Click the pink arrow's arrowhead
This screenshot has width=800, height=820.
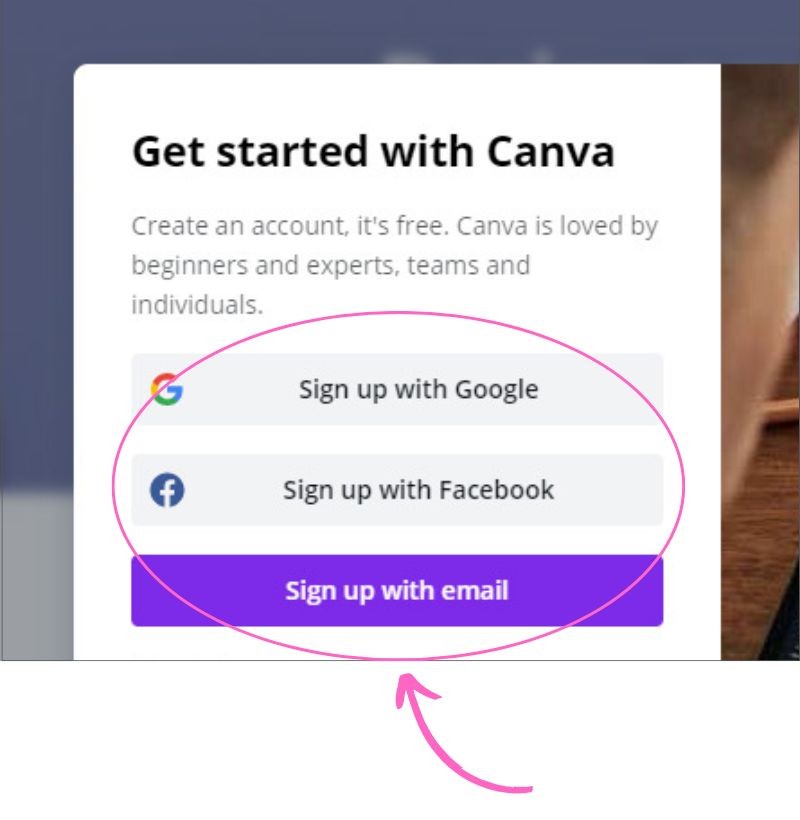[414, 690]
